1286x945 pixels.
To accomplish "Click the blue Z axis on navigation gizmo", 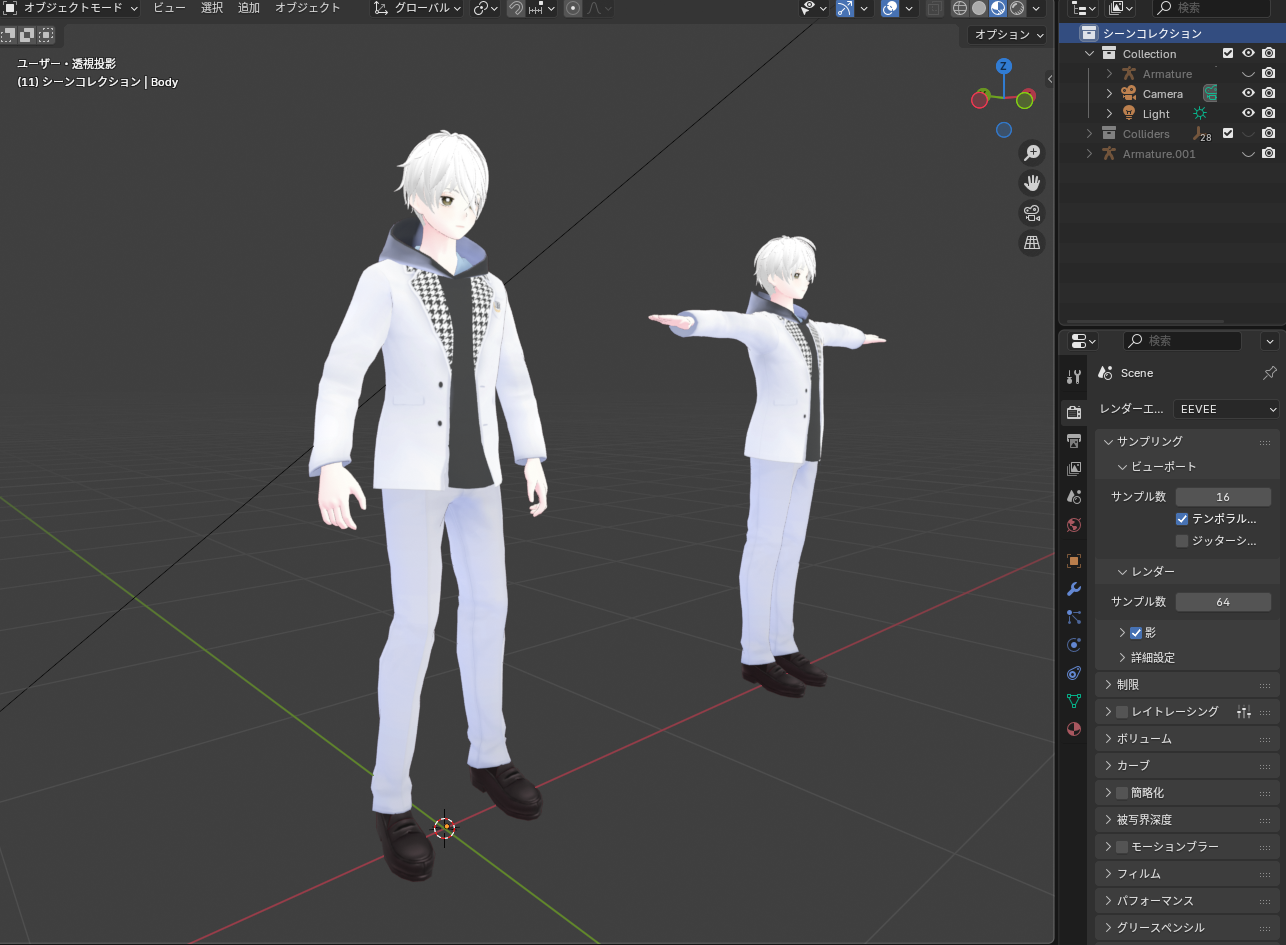I will (1003, 66).
